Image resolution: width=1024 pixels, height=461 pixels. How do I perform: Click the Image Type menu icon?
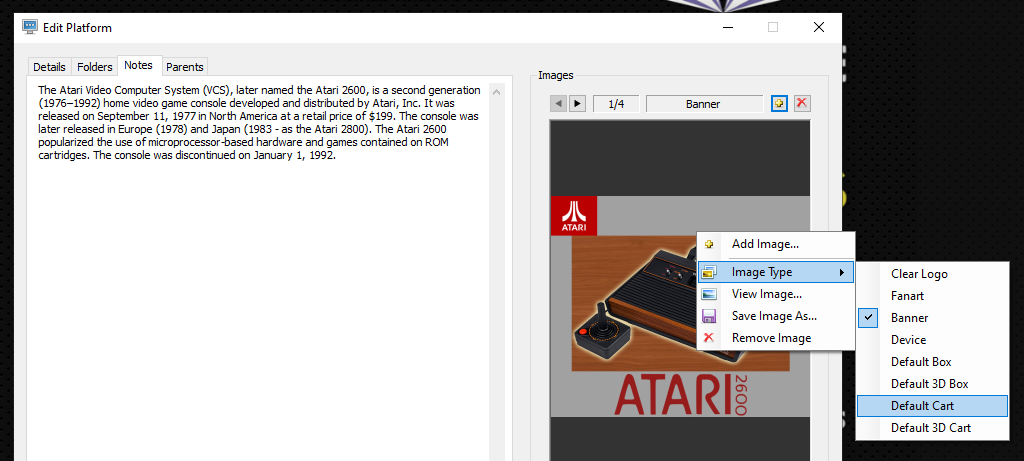[x=709, y=272]
